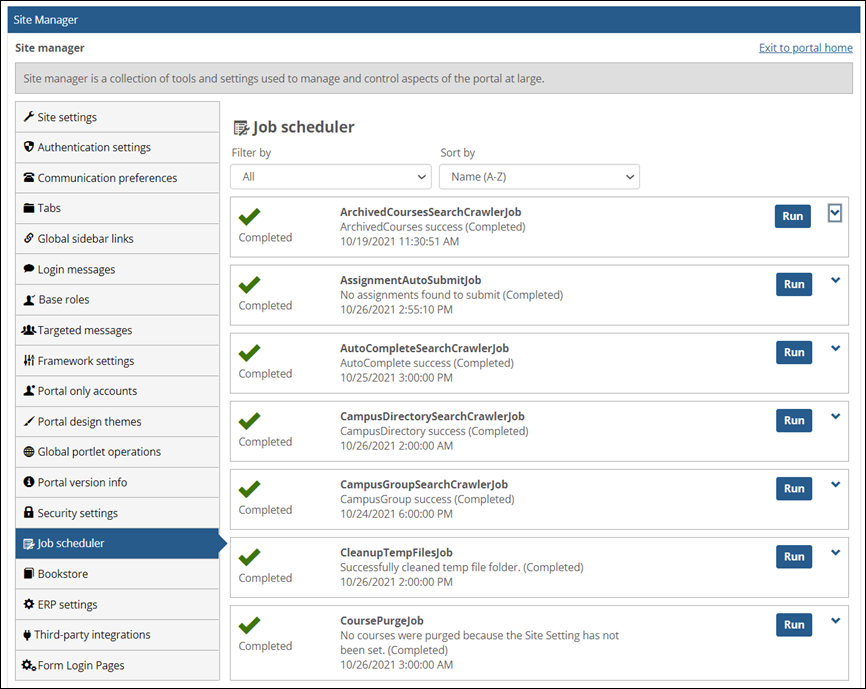
Task: Click the brush icon for Portal design themes
Action: [x=29, y=421]
